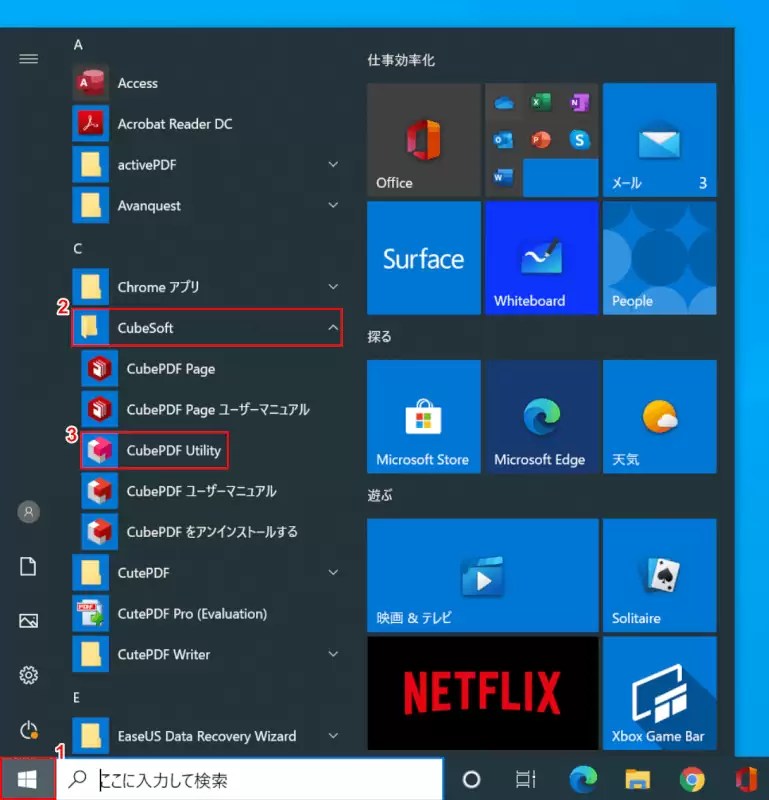Viewport: 769px width, 800px height.
Task: Open Outlook in the Office tile group
Action: tap(504, 140)
